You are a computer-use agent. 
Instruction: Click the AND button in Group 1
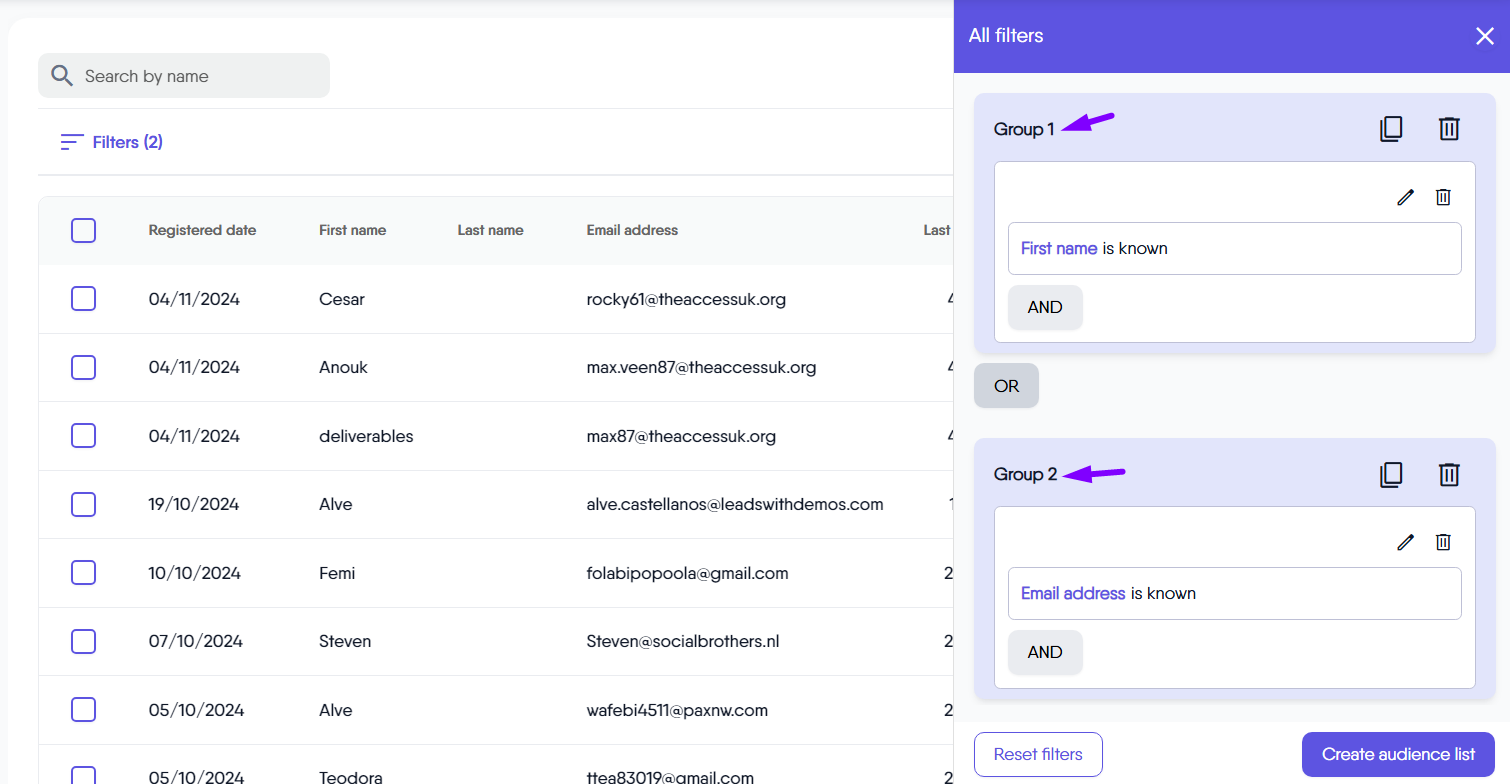pyautogui.click(x=1045, y=307)
